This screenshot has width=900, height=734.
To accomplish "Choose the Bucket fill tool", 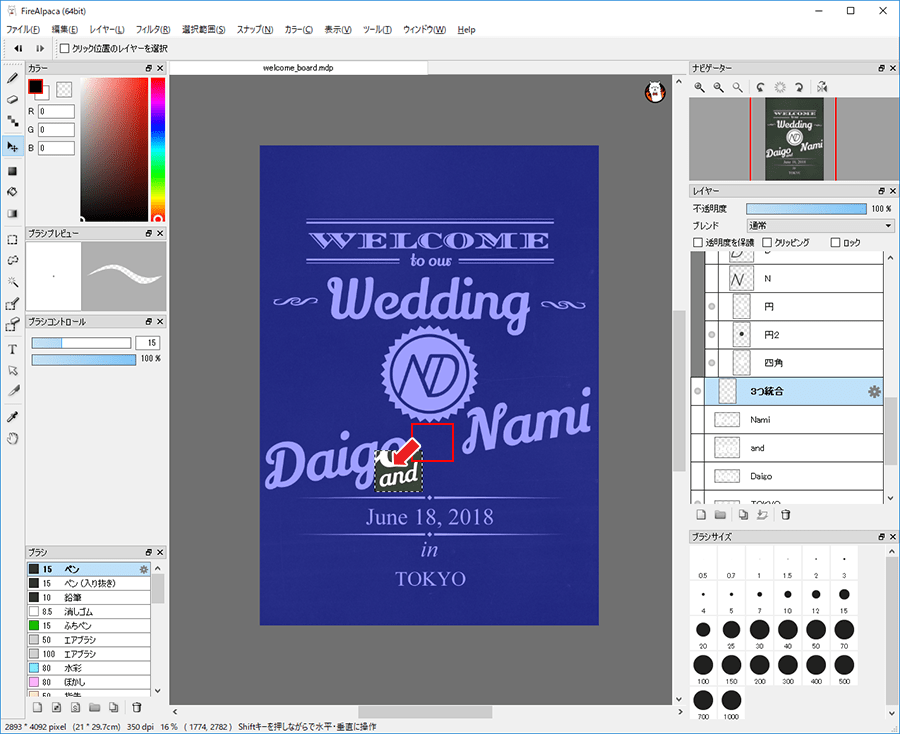I will tap(12, 191).
